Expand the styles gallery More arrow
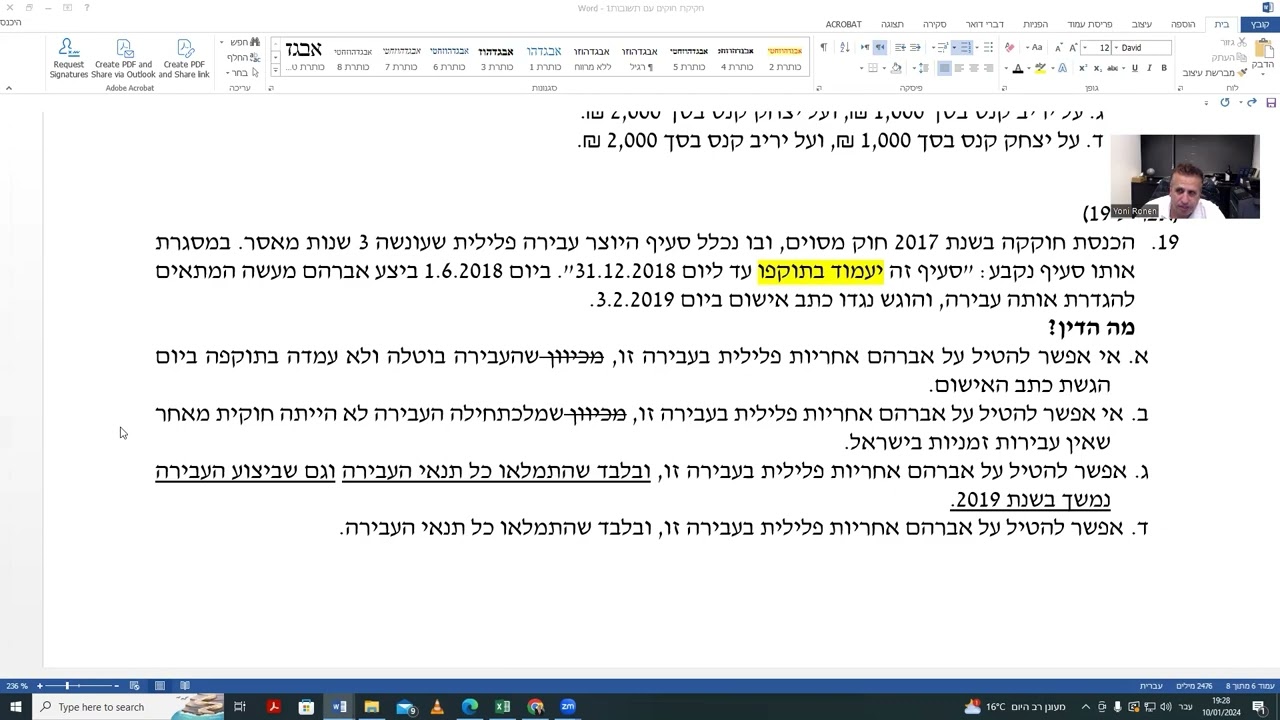 pyautogui.click(x=275, y=69)
